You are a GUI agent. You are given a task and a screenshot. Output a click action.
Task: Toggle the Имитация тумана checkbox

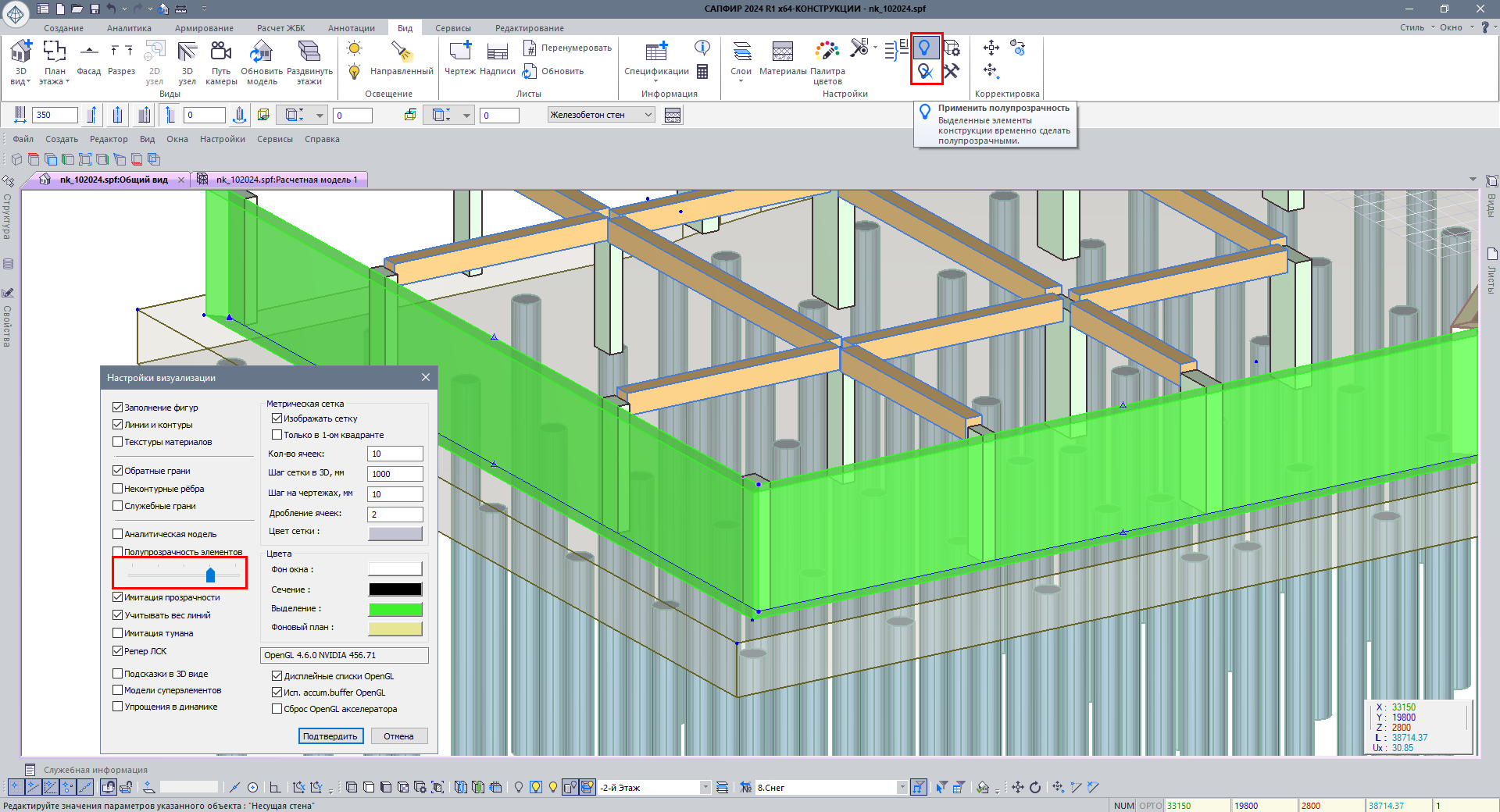[118, 633]
